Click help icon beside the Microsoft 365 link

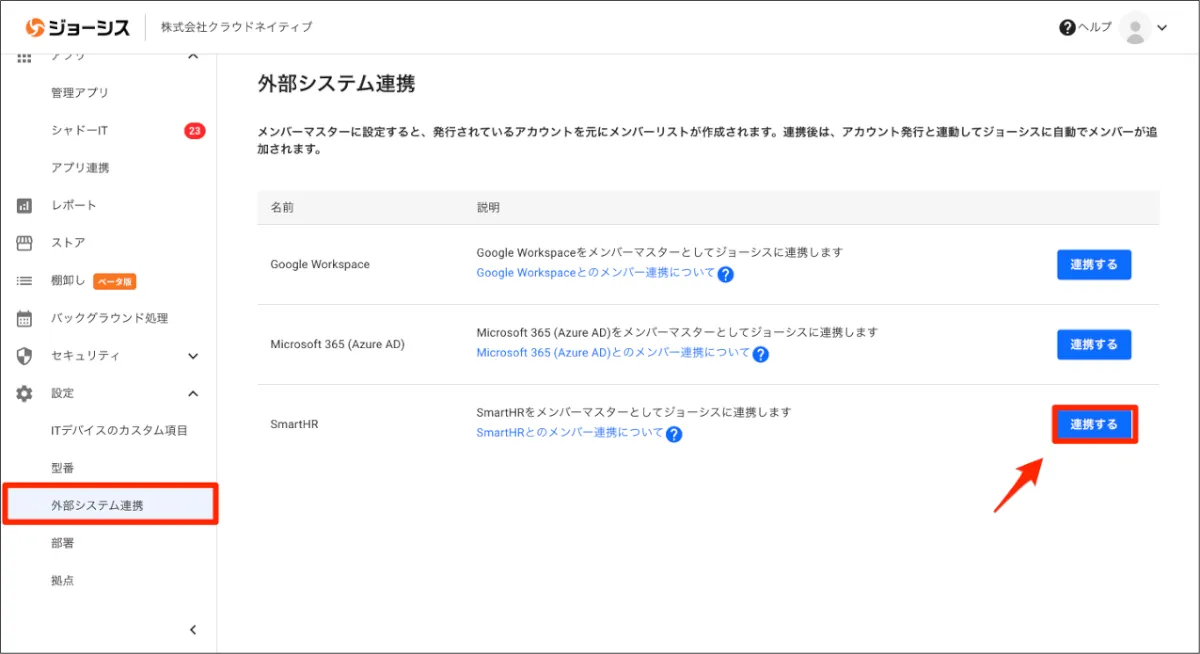point(760,354)
